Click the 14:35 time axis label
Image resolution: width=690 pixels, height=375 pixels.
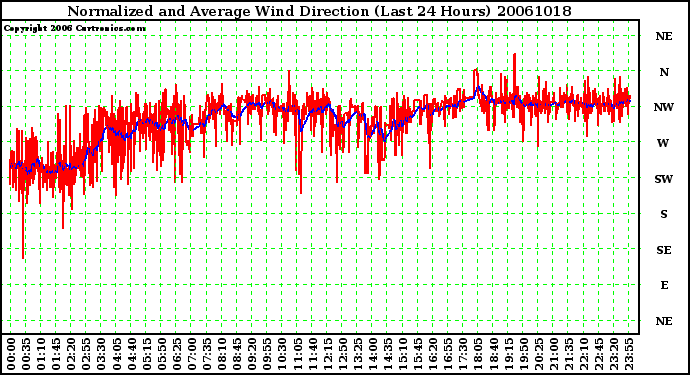click(388, 354)
